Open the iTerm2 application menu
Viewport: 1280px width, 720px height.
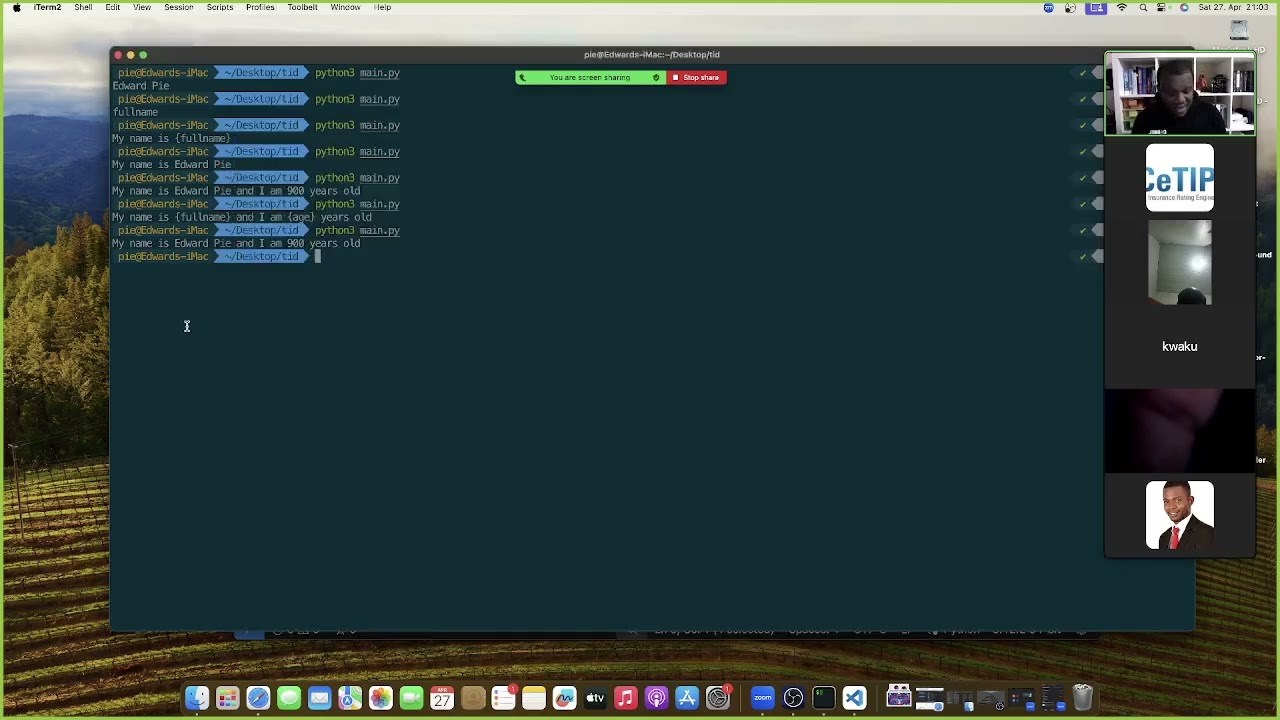point(47,7)
